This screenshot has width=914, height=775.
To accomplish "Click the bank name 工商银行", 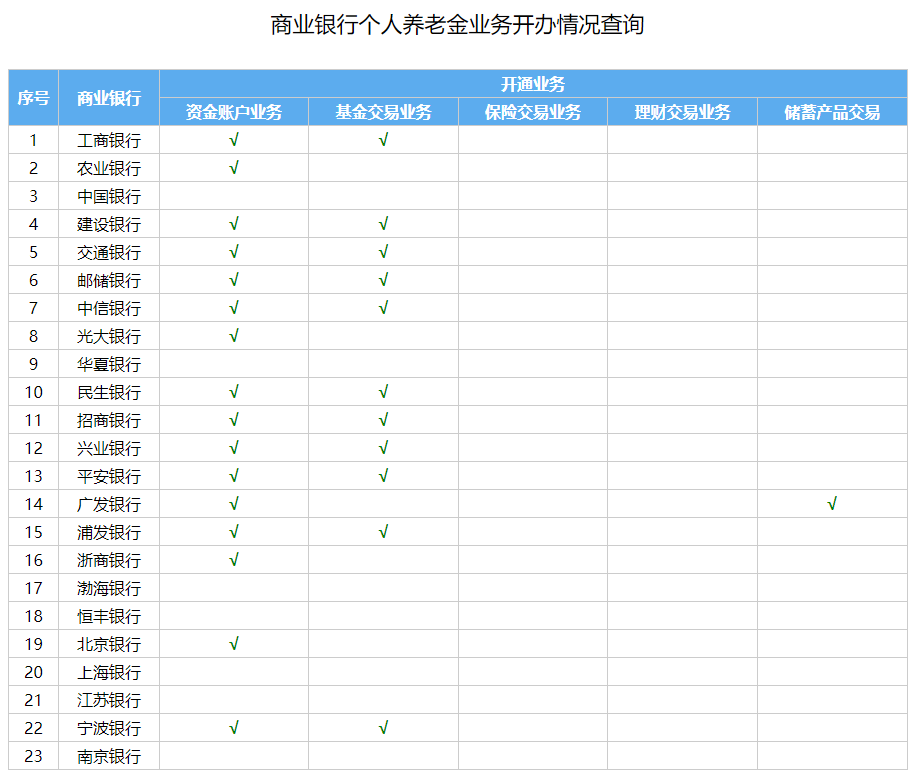I will [109, 140].
